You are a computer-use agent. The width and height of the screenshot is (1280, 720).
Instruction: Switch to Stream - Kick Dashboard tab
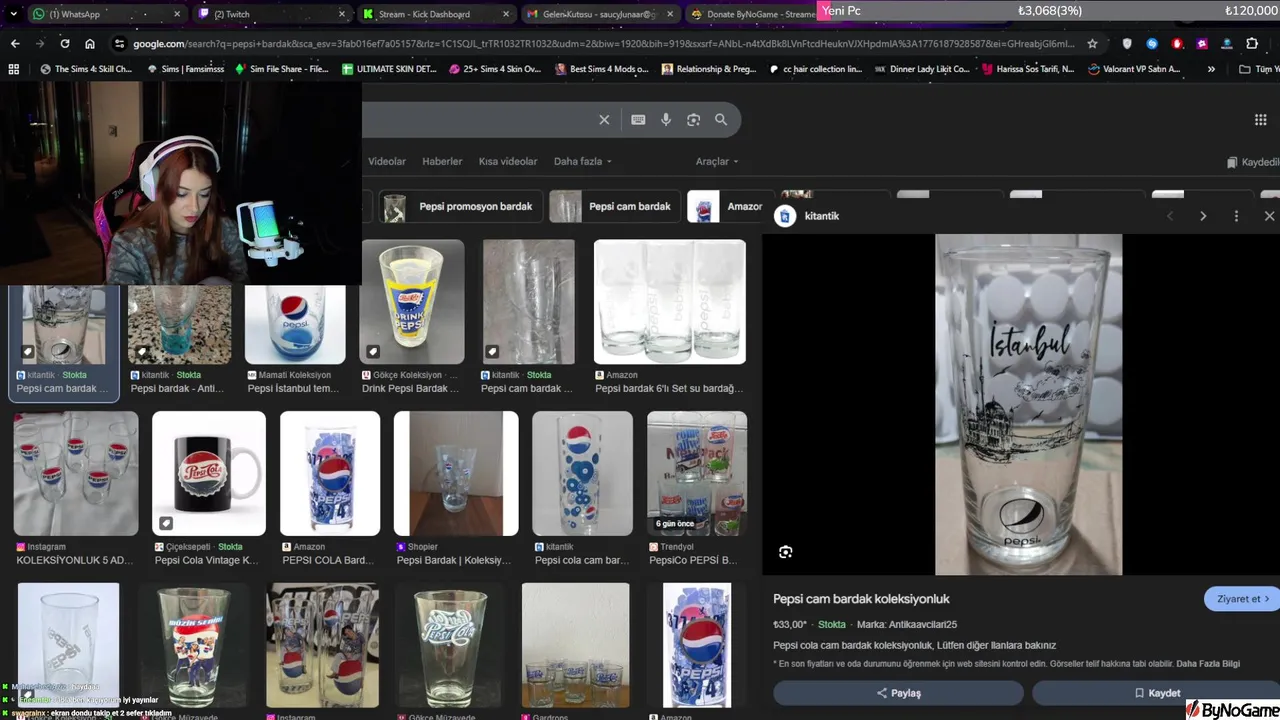tap(437, 14)
